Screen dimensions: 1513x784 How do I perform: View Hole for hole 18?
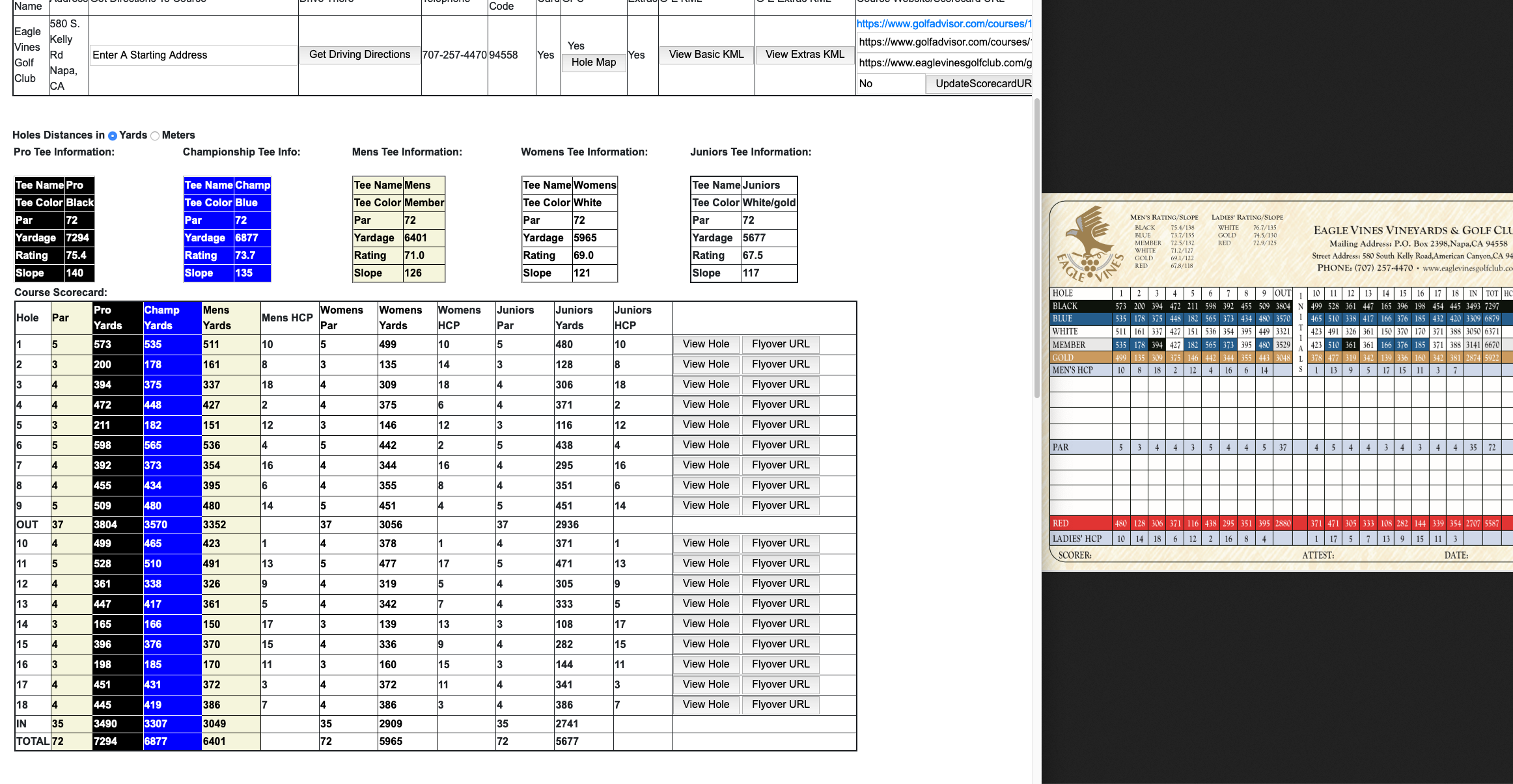[x=706, y=705]
